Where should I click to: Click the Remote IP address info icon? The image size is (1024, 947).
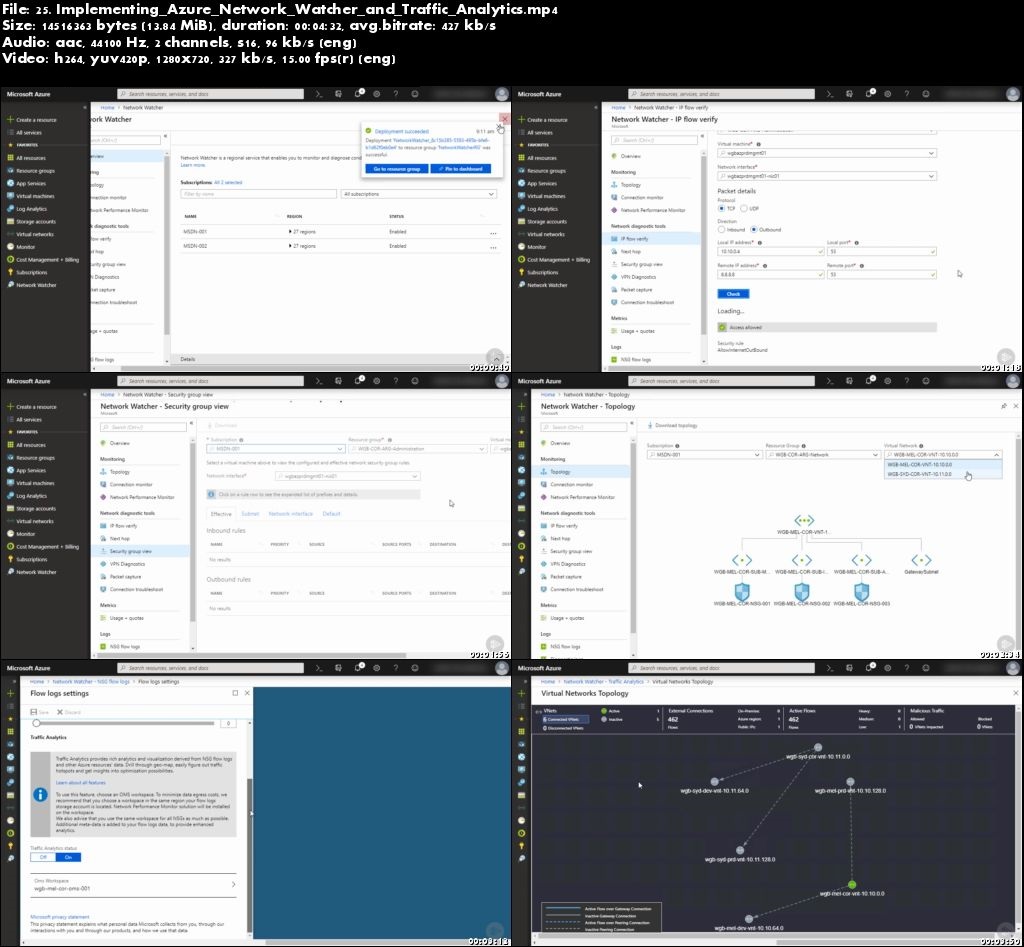765,266
